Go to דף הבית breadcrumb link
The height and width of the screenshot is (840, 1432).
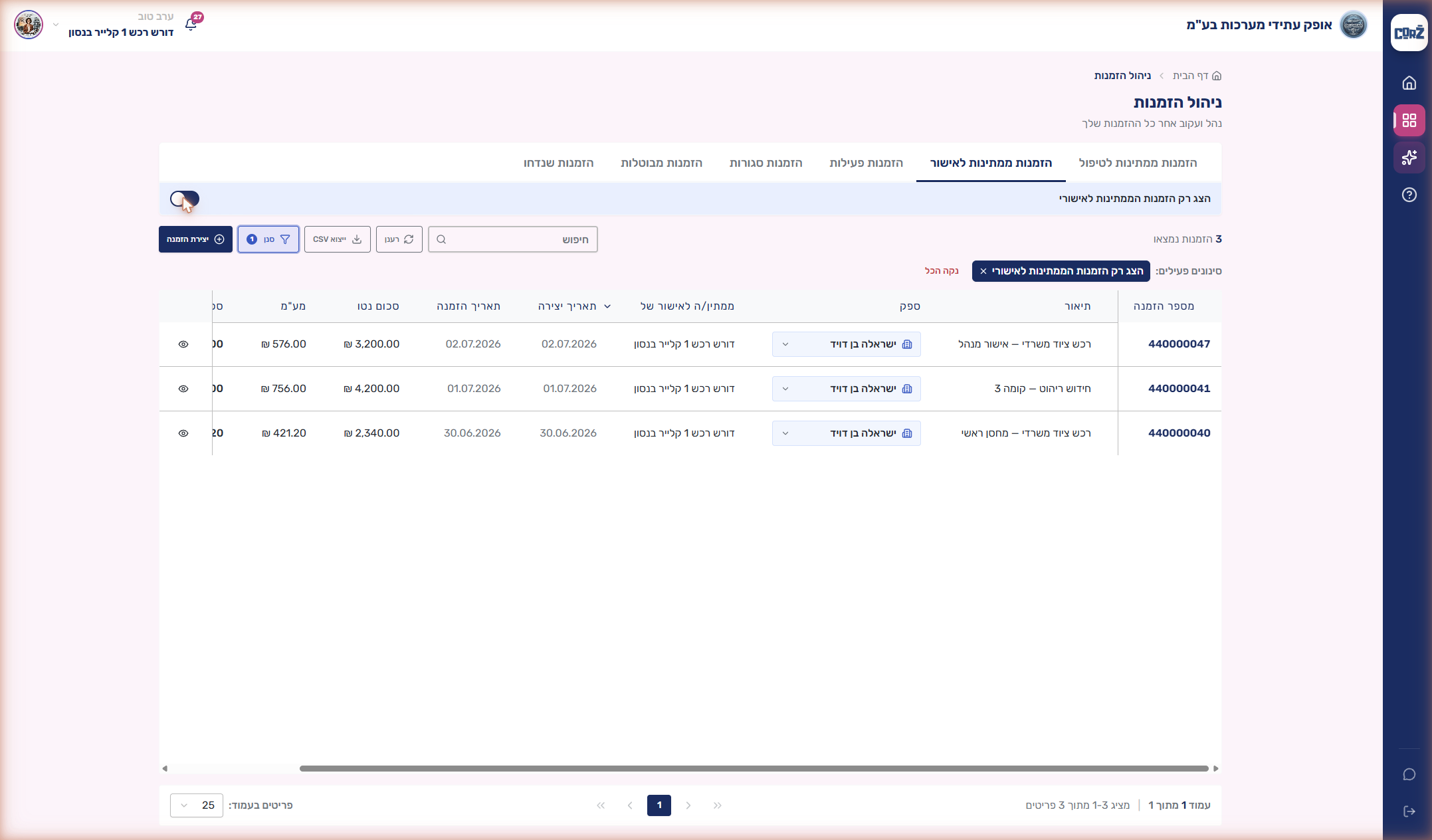click(1197, 76)
